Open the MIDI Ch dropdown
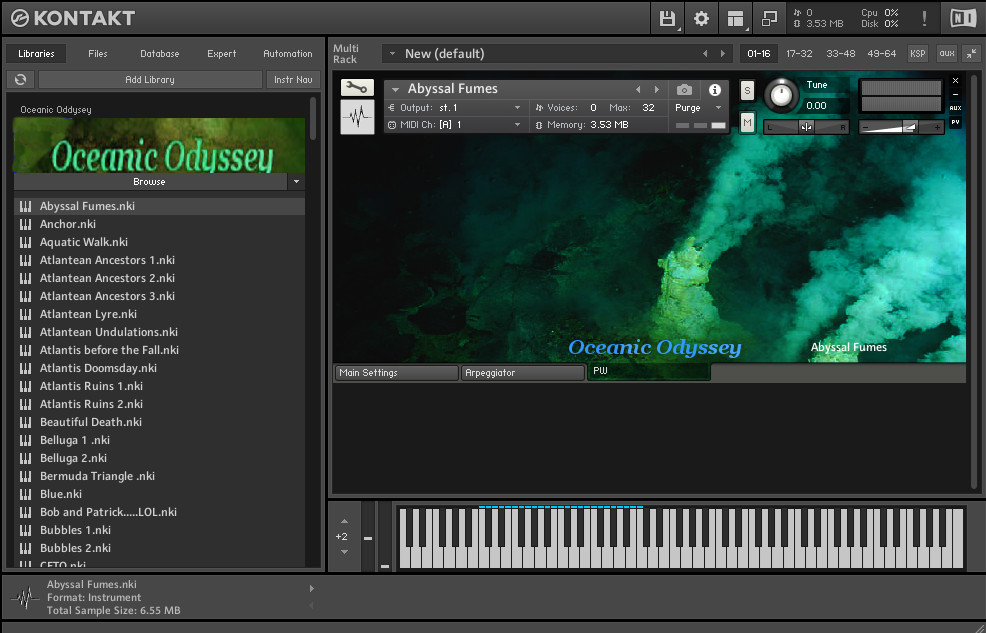This screenshot has height=633, width=986. coord(518,124)
